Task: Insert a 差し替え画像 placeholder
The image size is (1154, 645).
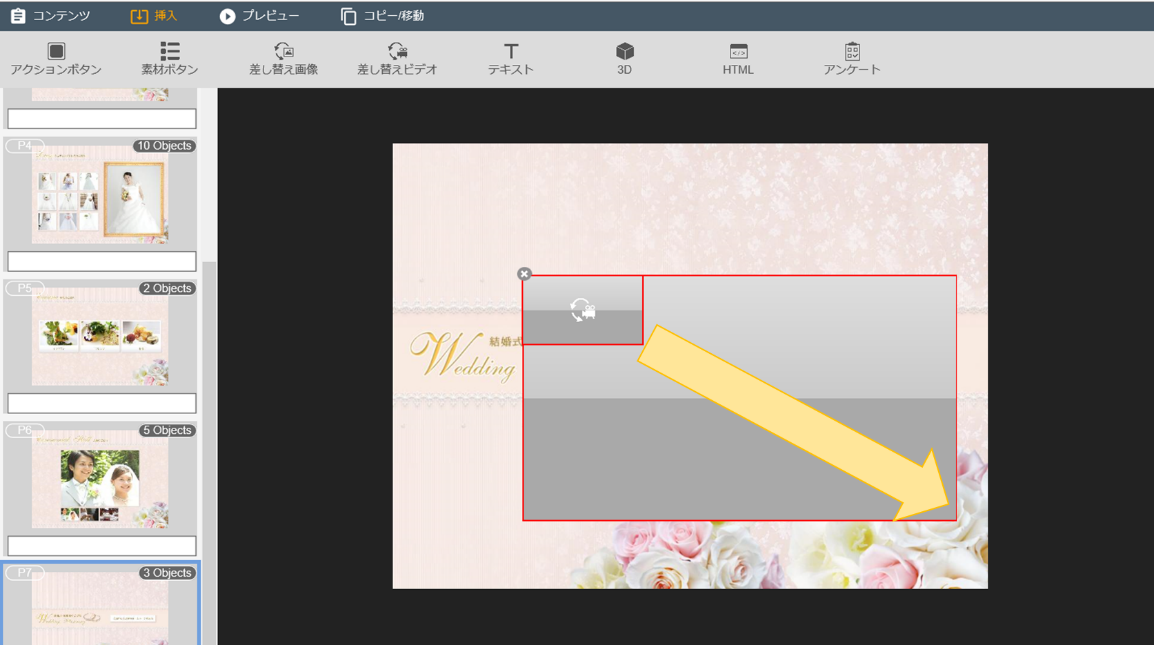Action: pos(283,52)
